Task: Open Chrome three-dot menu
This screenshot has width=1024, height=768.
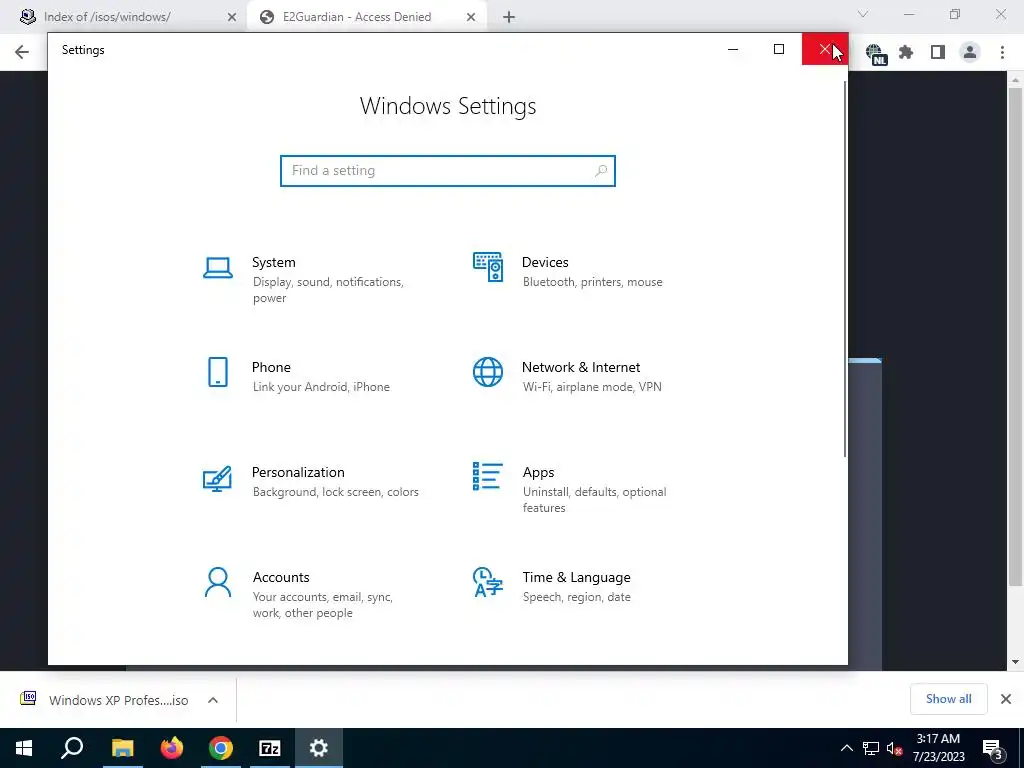Action: point(1002,52)
